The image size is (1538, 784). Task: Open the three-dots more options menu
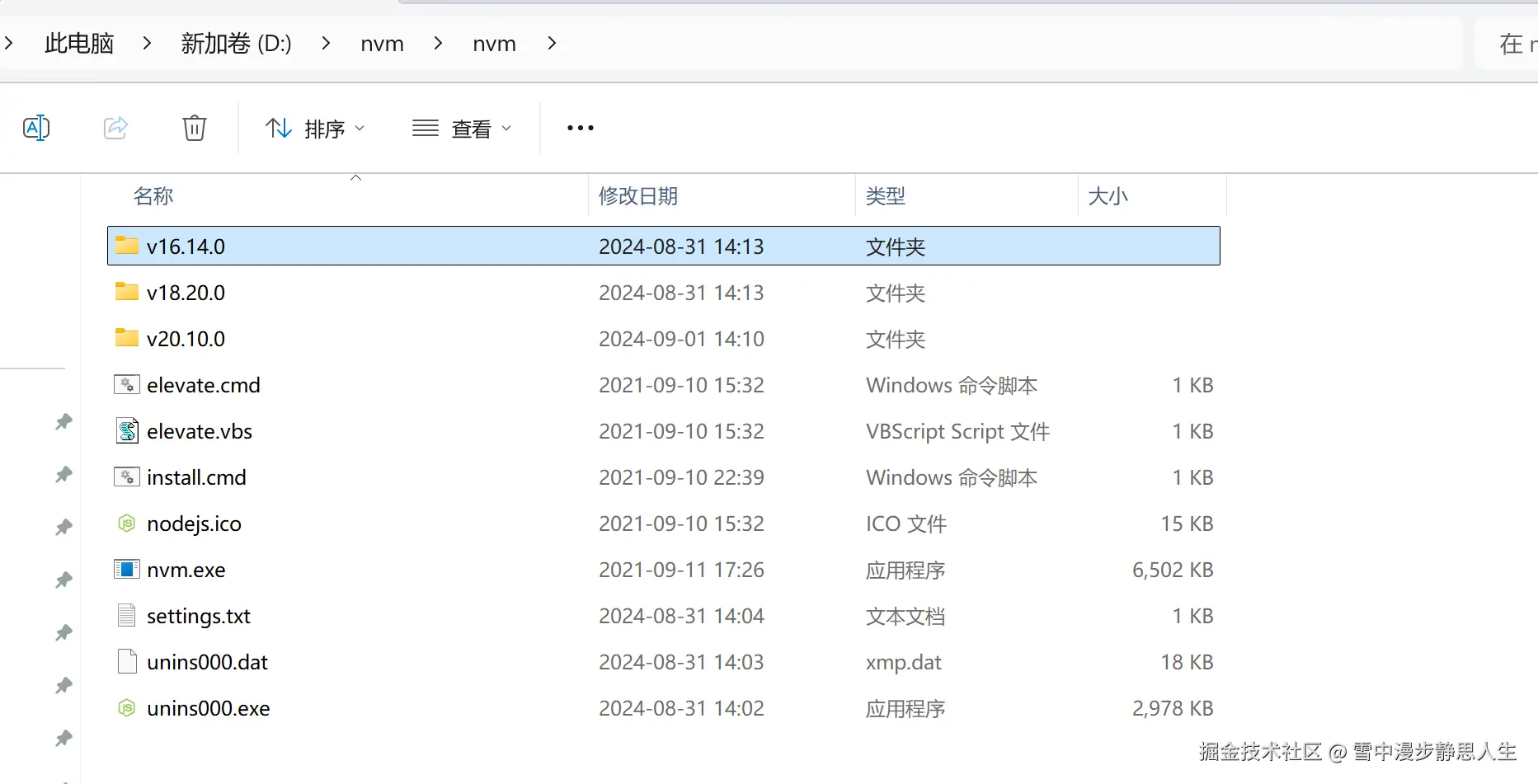(x=581, y=128)
